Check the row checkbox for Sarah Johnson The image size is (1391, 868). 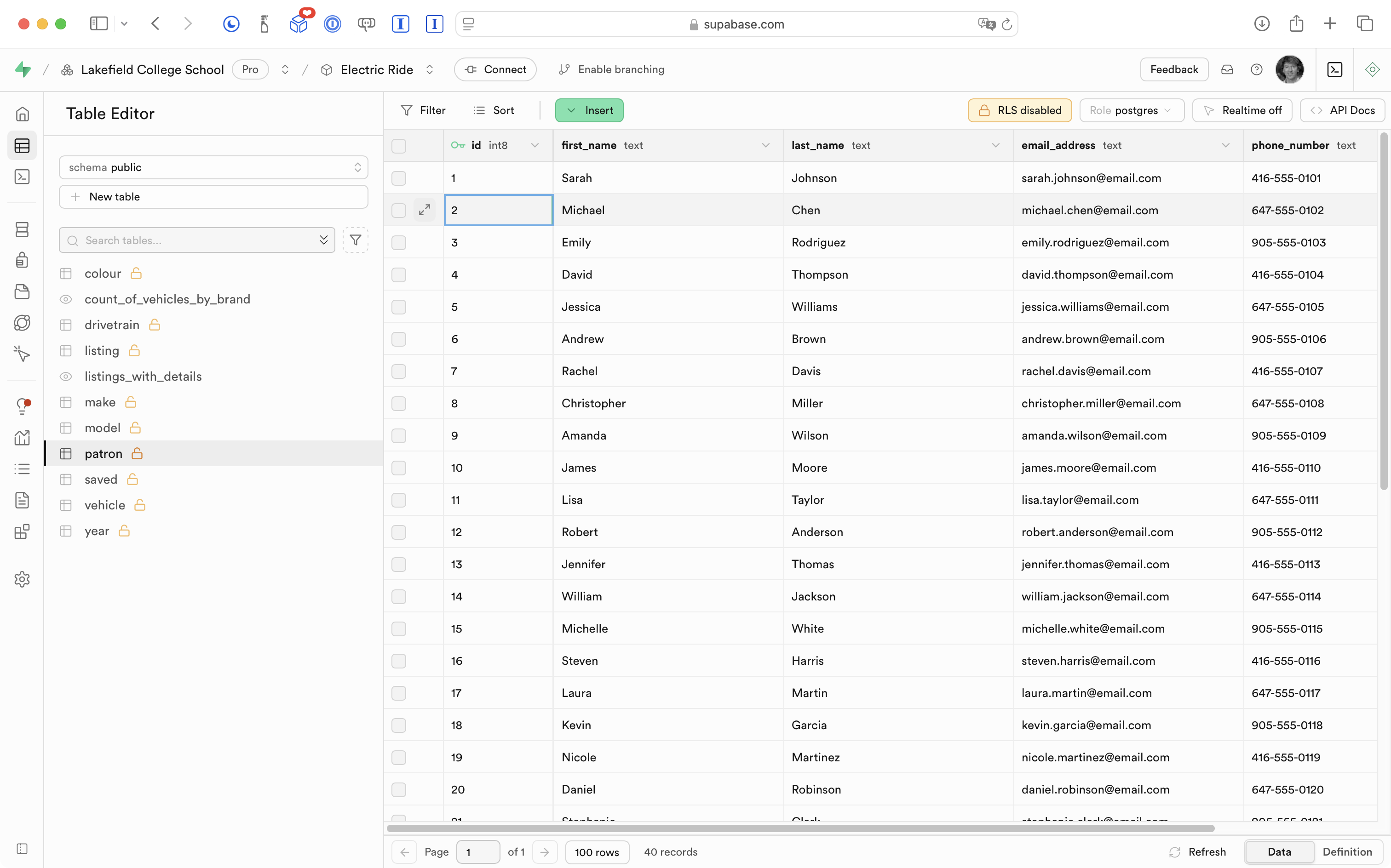[x=398, y=178]
